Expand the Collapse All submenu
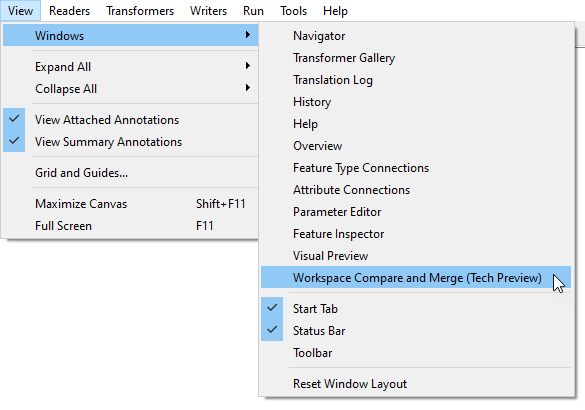This screenshot has width=585, height=410. (131, 88)
